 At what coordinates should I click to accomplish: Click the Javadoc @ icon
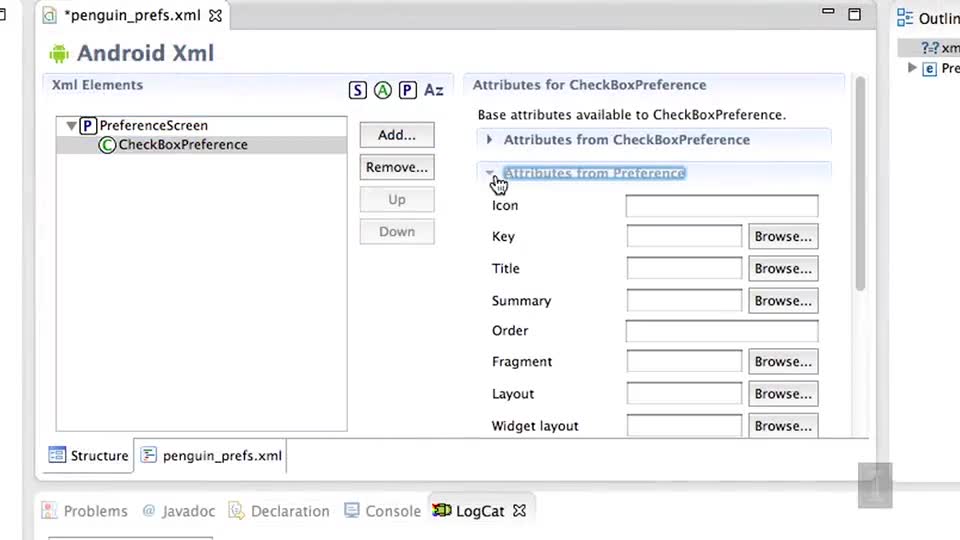pos(149,510)
